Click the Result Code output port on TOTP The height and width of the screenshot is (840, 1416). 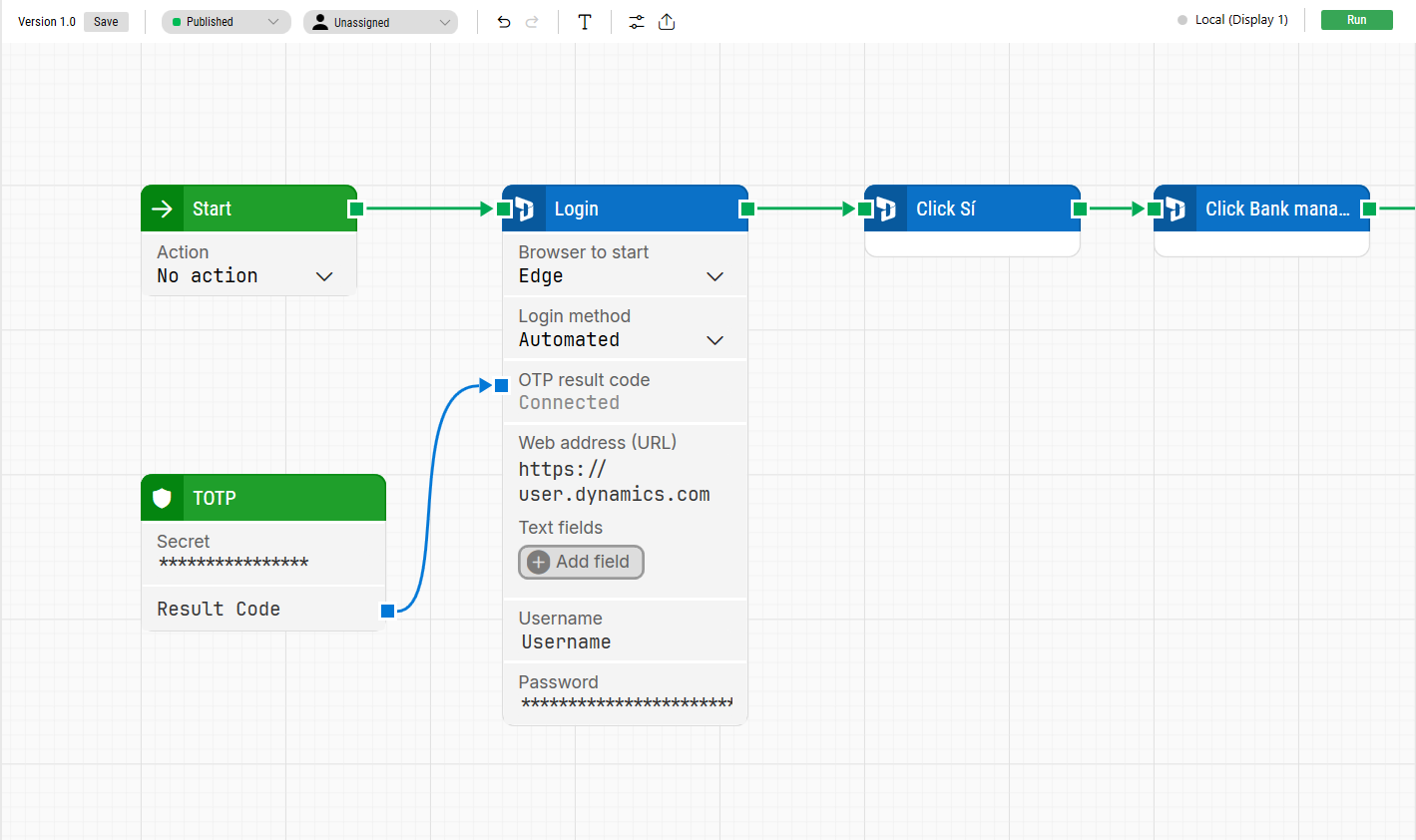point(387,611)
